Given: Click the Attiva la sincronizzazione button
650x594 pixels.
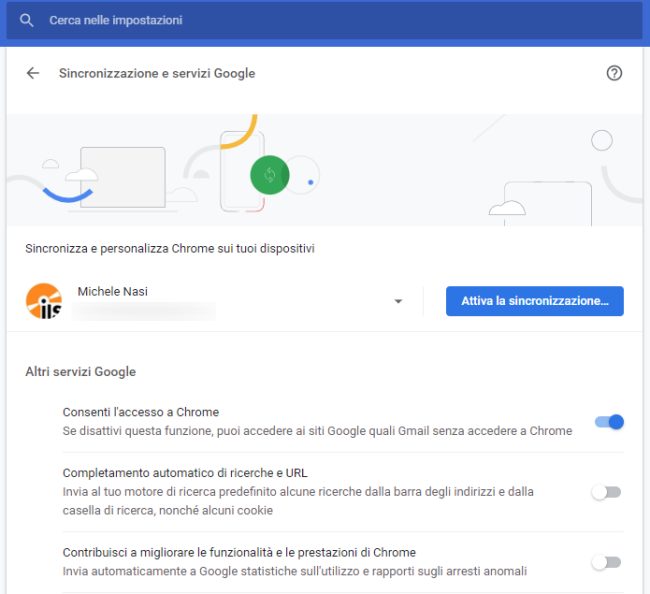Looking at the screenshot, I should (x=534, y=301).
